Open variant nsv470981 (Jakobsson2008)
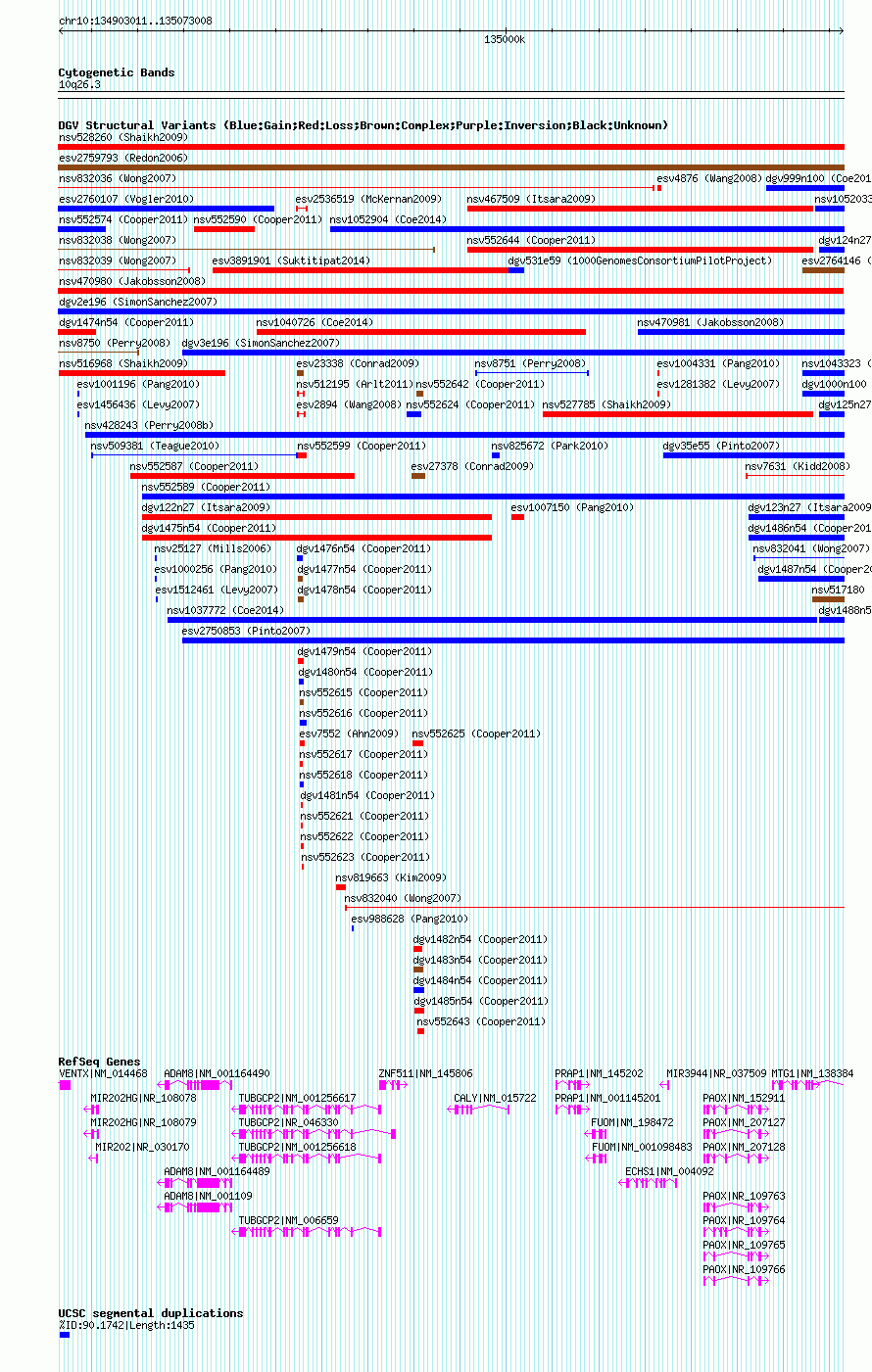Viewport: 872px width, 1372px height. tap(741, 332)
